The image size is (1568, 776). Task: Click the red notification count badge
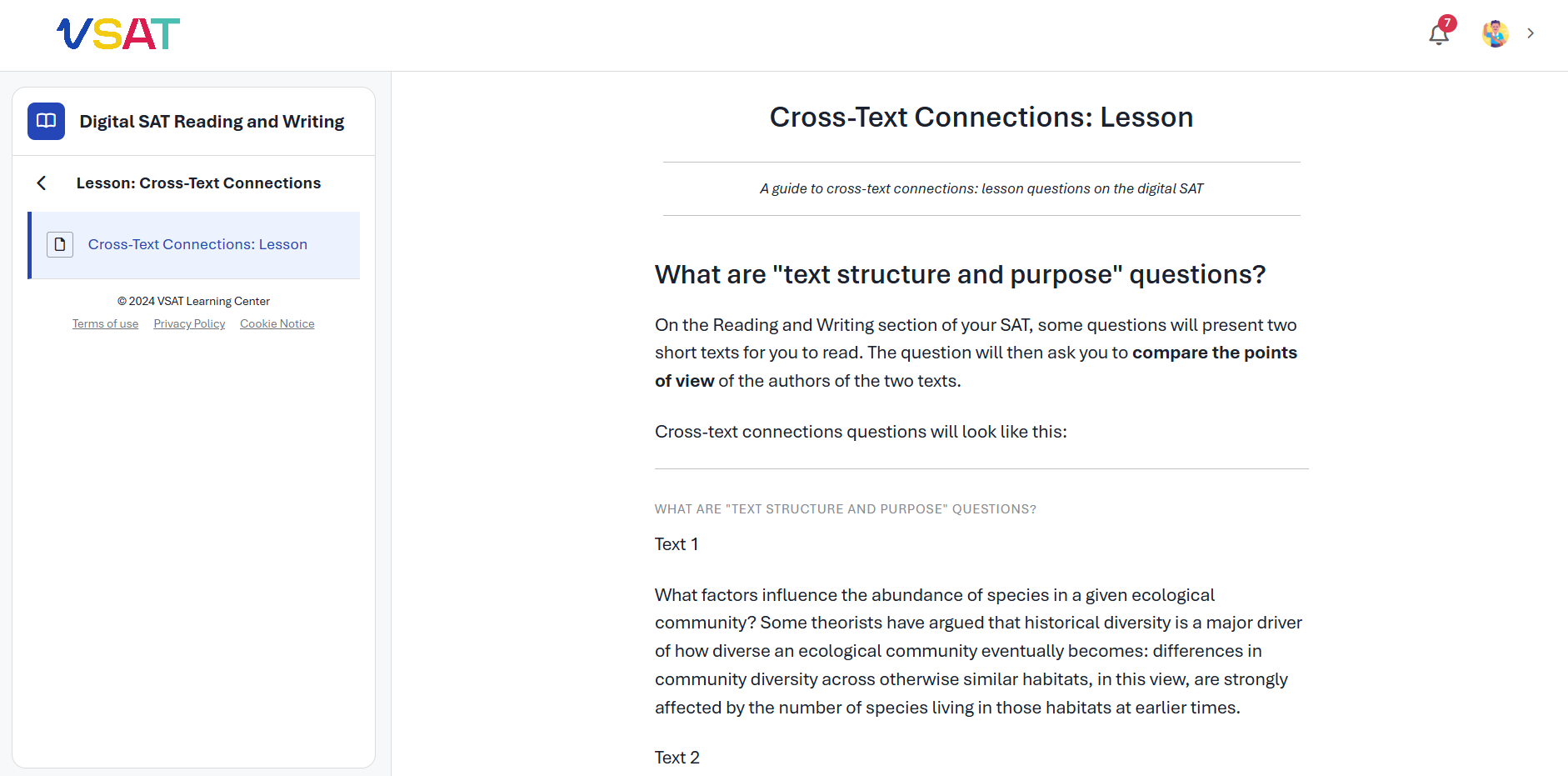[1448, 23]
